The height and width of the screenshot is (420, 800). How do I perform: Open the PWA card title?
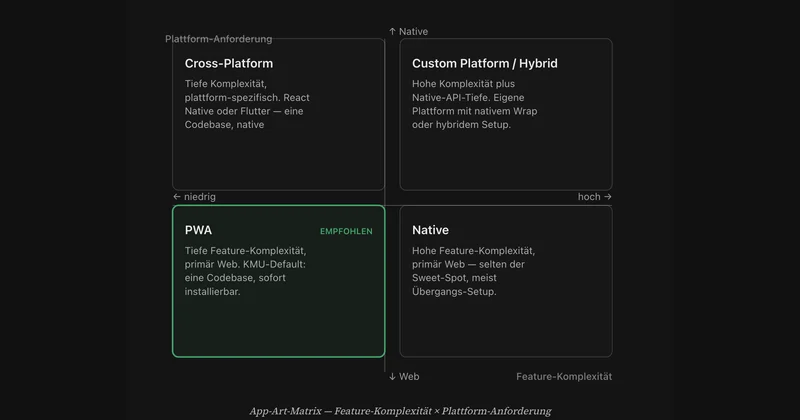click(x=198, y=230)
